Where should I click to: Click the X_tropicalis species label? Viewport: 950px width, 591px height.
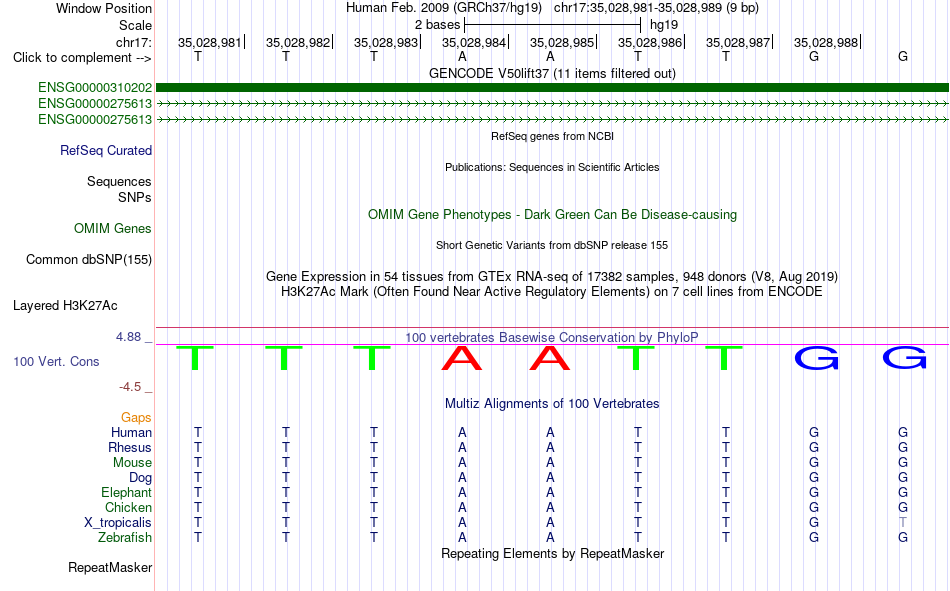coord(118,523)
